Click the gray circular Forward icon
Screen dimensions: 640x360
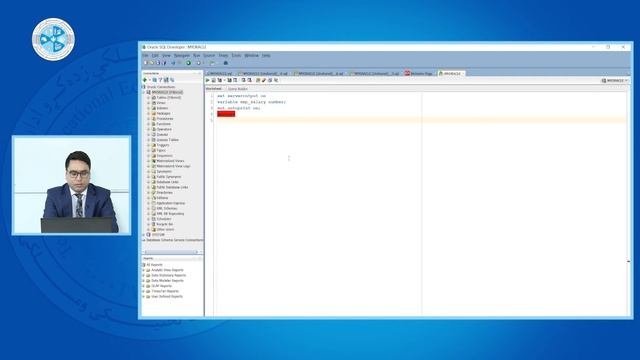click(x=198, y=63)
